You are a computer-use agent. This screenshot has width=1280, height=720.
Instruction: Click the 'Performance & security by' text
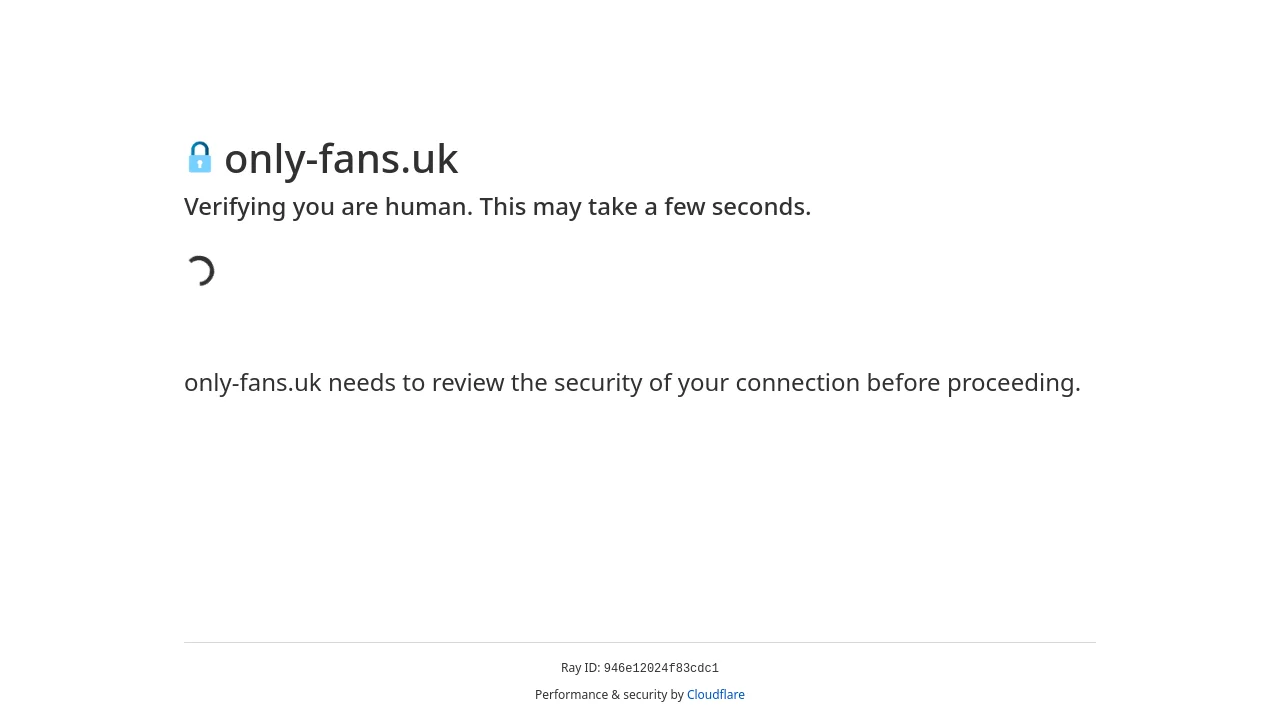[x=609, y=695]
